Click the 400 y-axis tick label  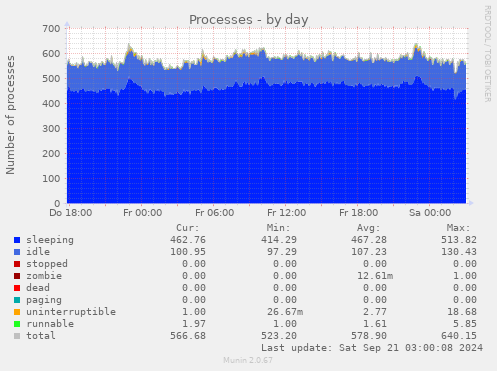(51, 104)
